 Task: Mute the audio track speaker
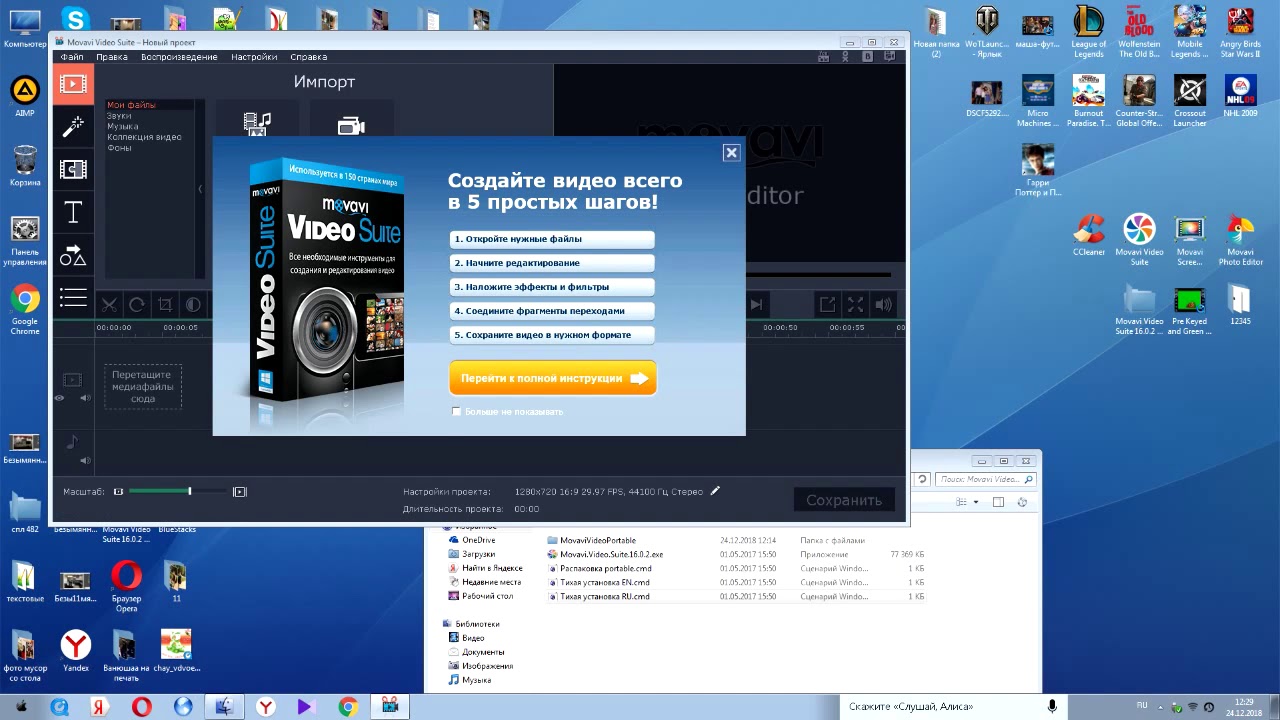point(85,461)
